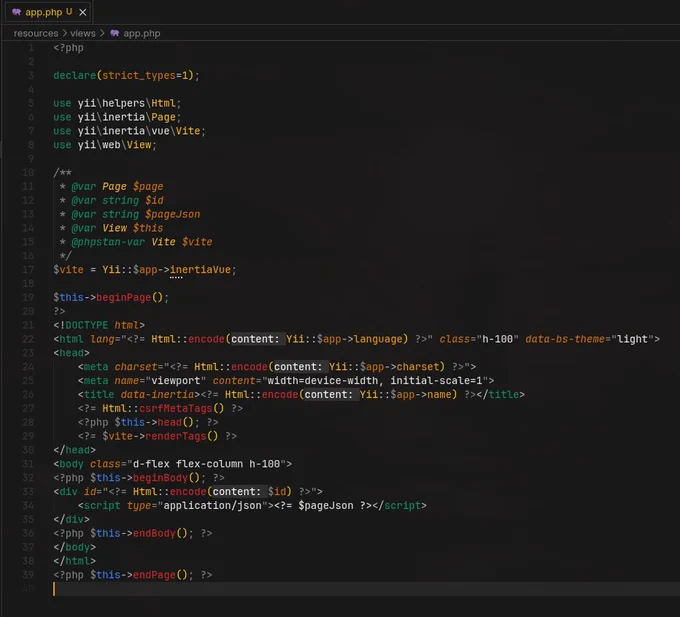Viewport: 680px width, 617px height.
Task: Click the 'use yii\inertia\Page;' import
Action: click(x=117, y=117)
